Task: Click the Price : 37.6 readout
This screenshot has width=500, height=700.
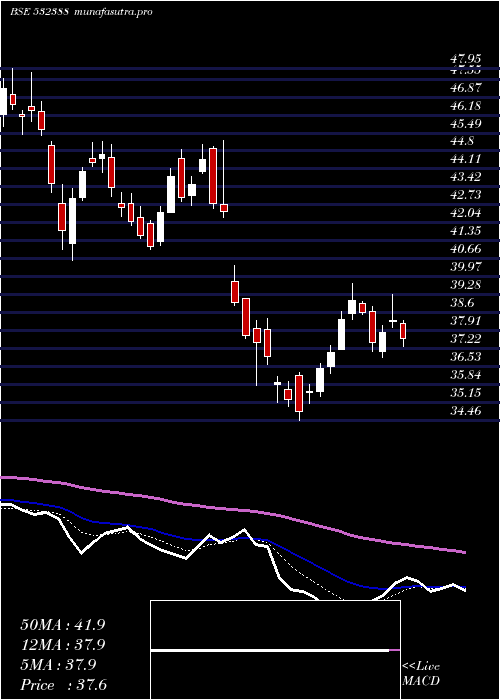Action: [64, 685]
